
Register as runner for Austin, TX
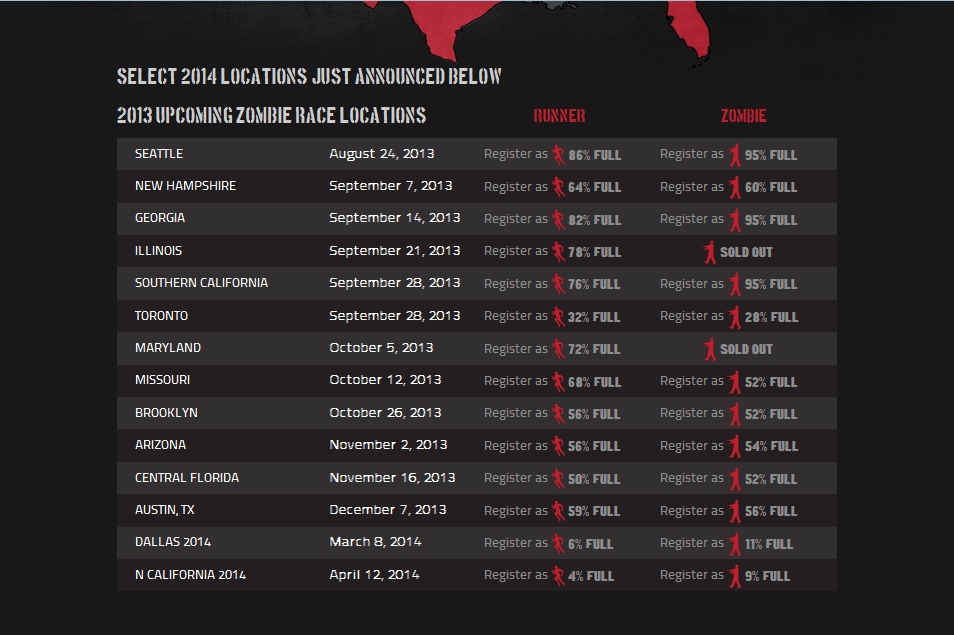pos(552,511)
